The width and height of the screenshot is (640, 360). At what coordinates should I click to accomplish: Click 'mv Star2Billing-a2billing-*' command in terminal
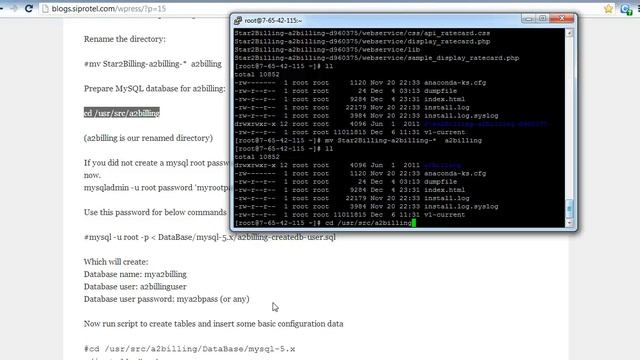(403, 140)
